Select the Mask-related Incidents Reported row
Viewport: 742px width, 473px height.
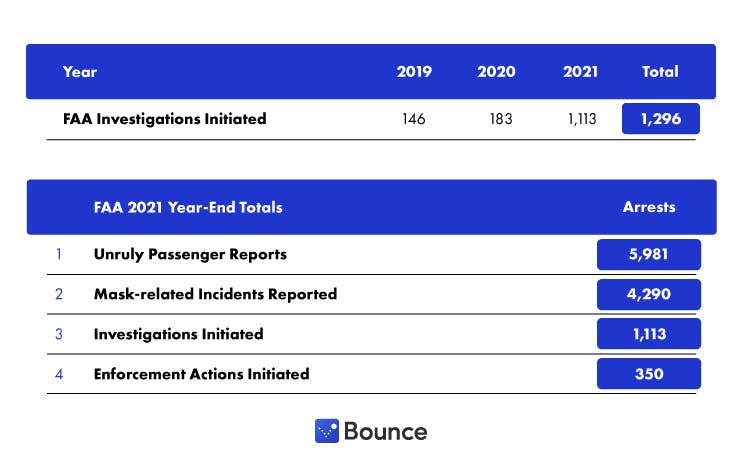(215, 294)
